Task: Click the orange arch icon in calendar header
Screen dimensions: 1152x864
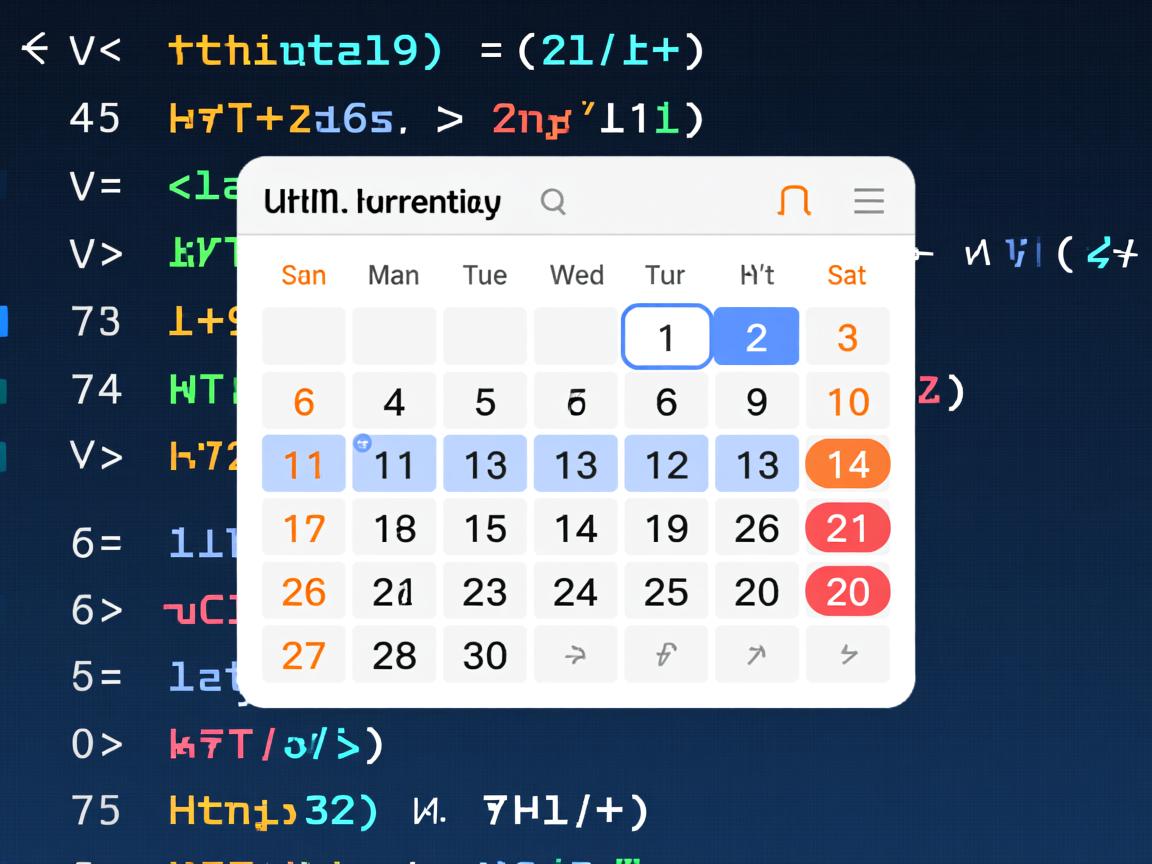Action: [794, 201]
